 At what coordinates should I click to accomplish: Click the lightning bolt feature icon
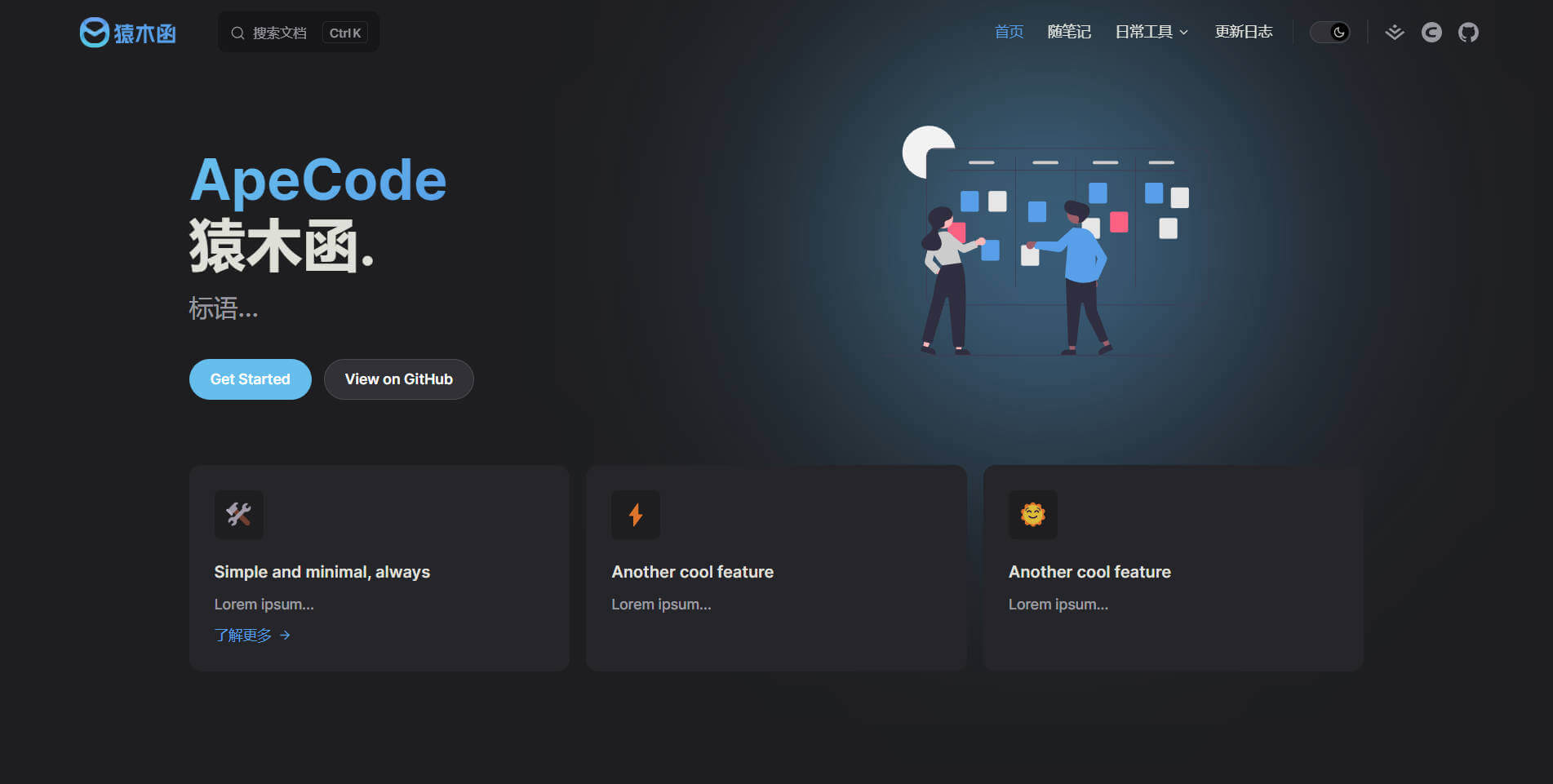(636, 514)
